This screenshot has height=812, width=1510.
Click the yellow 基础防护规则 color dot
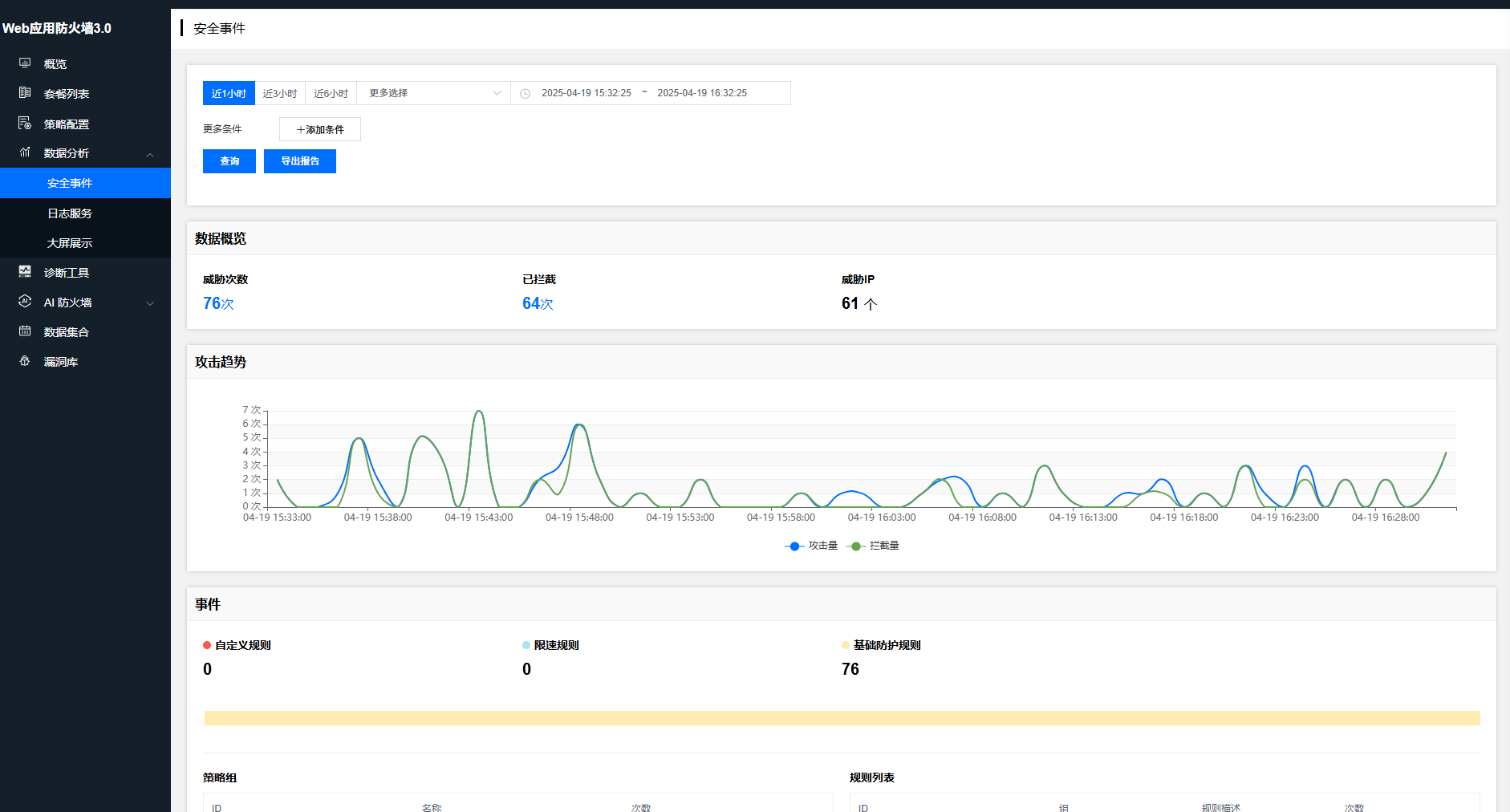point(846,645)
